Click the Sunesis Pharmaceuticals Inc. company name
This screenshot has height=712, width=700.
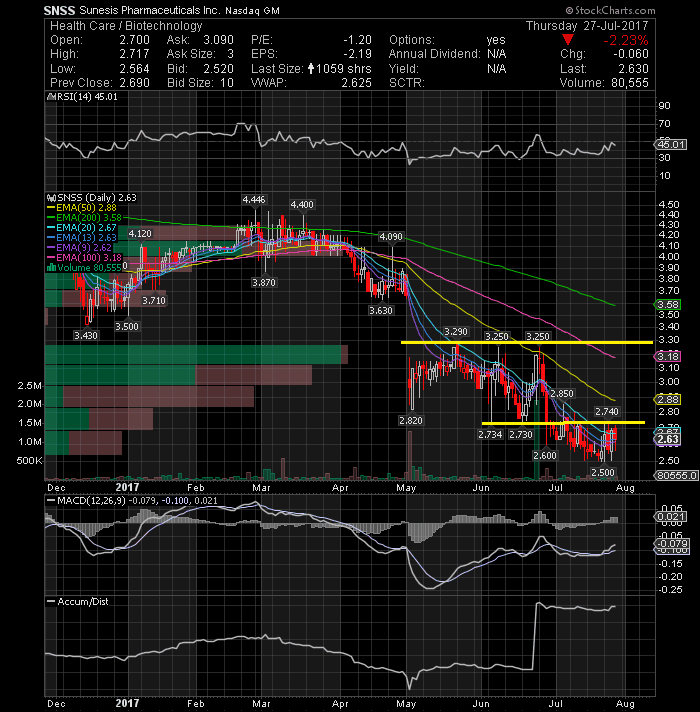(x=150, y=10)
